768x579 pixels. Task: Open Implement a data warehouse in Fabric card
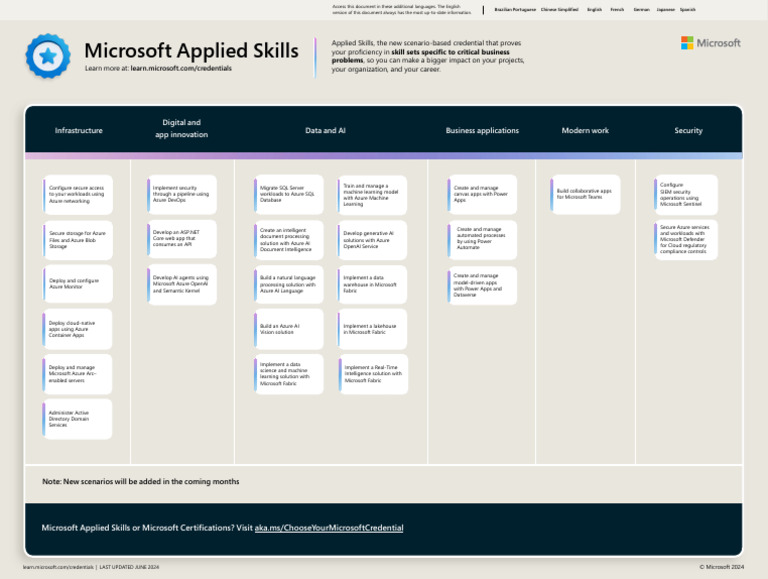[372, 284]
